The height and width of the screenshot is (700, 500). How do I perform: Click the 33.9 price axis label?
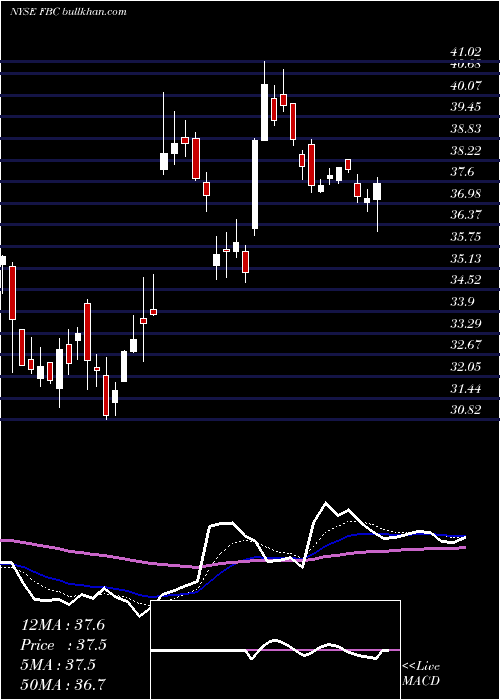pos(462,302)
